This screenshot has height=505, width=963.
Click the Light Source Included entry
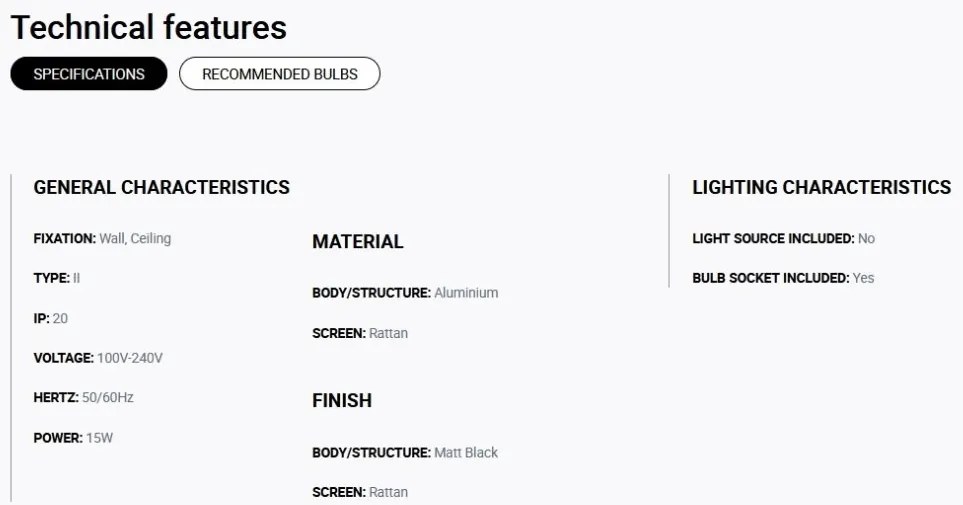(784, 238)
